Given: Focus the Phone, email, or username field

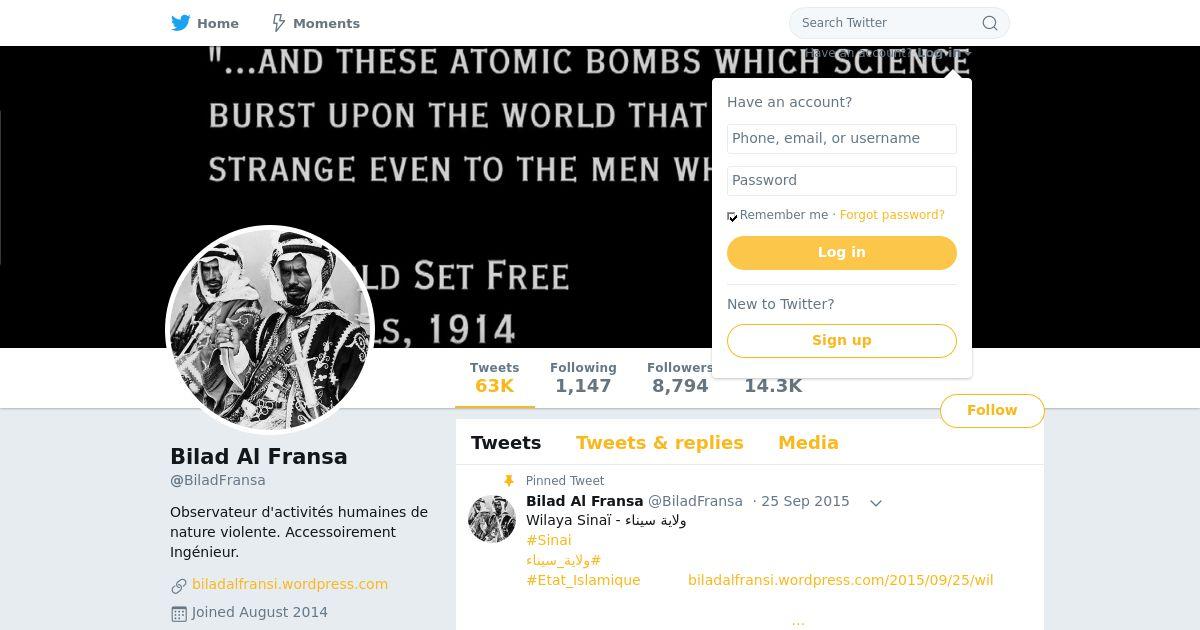Looking at the screenshot, I should 842,139.
